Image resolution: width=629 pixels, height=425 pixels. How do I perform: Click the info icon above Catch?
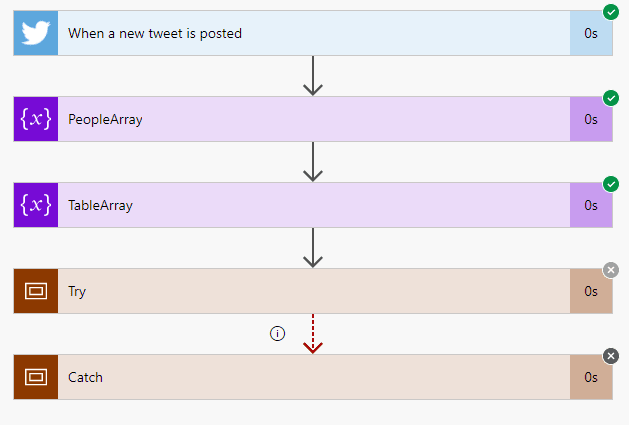278,334
